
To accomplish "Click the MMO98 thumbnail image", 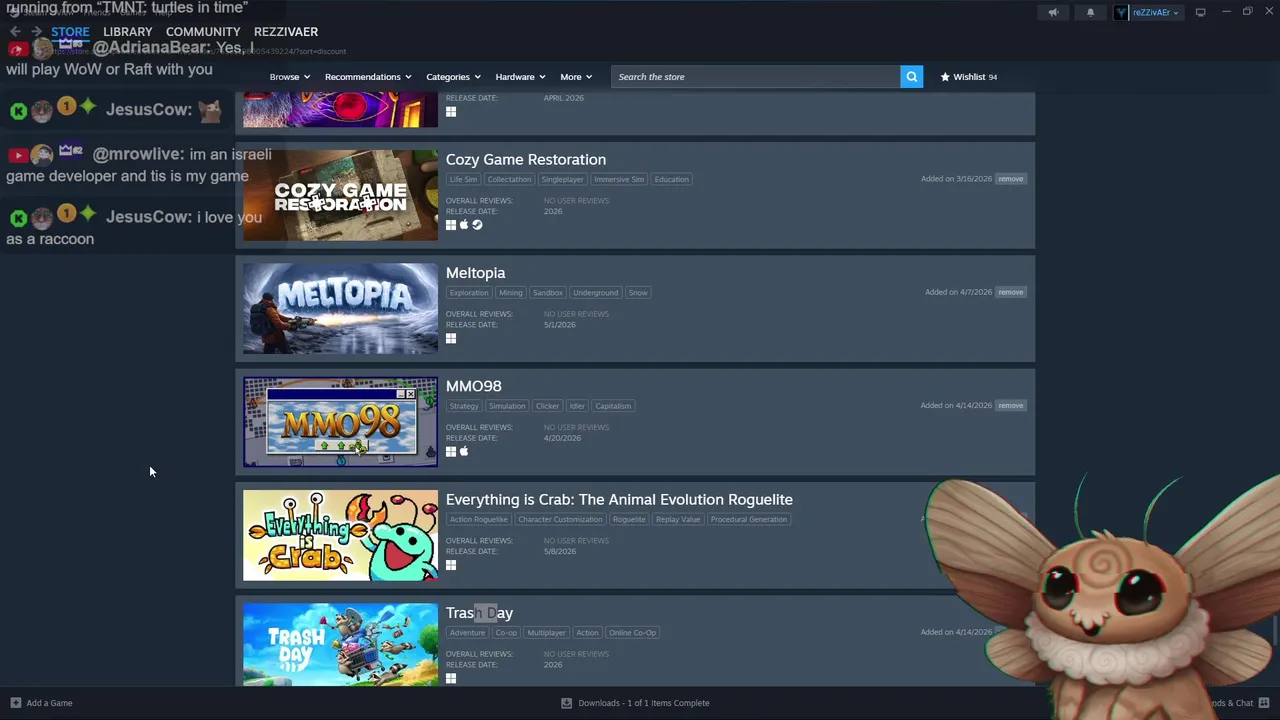I will coord(340,422).
